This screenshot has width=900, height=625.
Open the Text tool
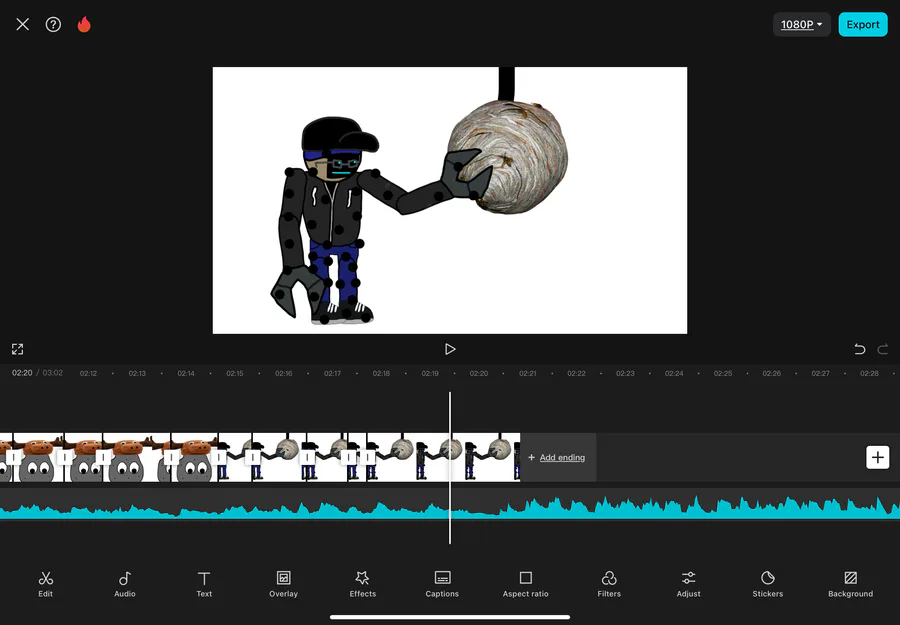coord(204,584)
